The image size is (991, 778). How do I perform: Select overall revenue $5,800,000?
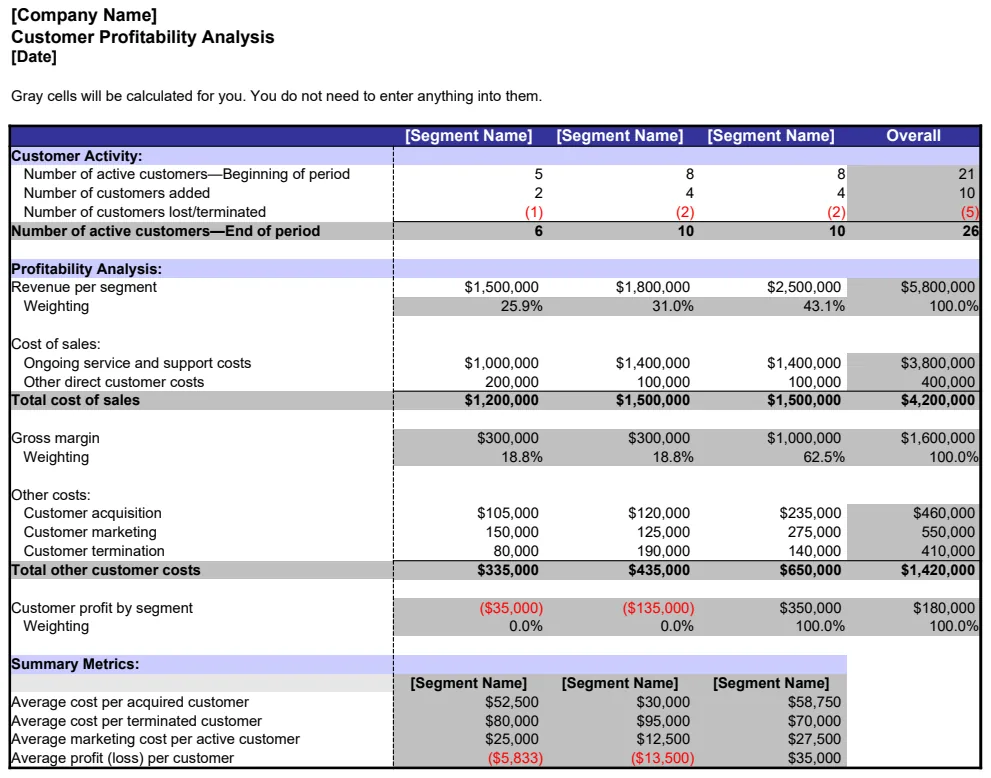tap(938, 287)
